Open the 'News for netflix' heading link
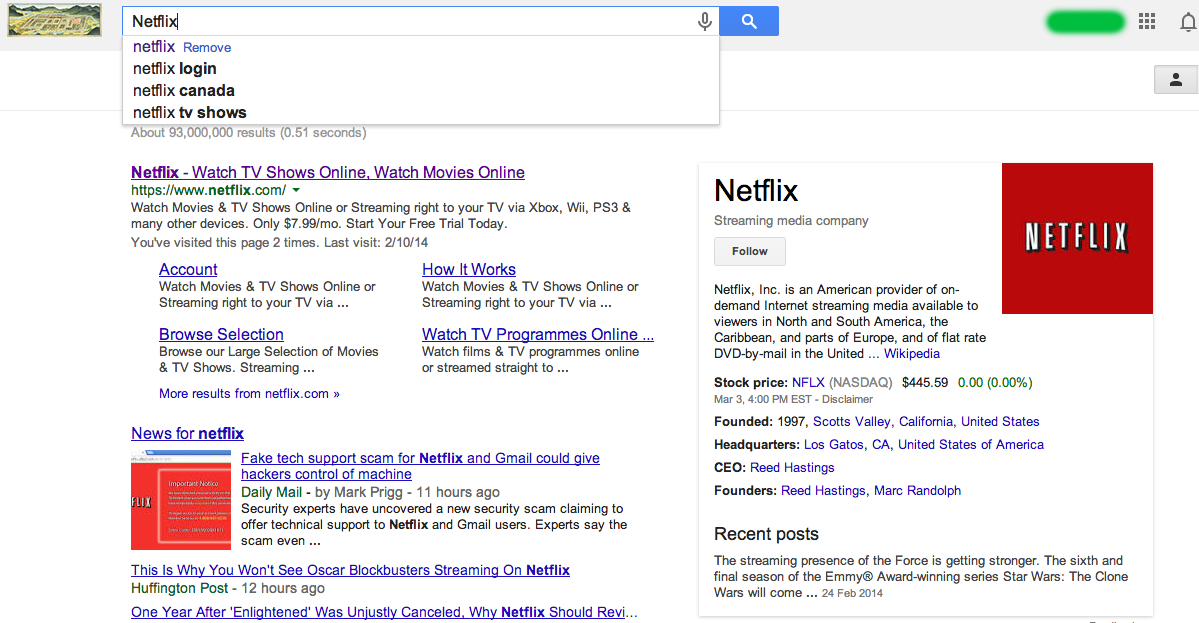Image resolution: width=1199 pixels, height=623 pixels. click(x=187, y=434)
